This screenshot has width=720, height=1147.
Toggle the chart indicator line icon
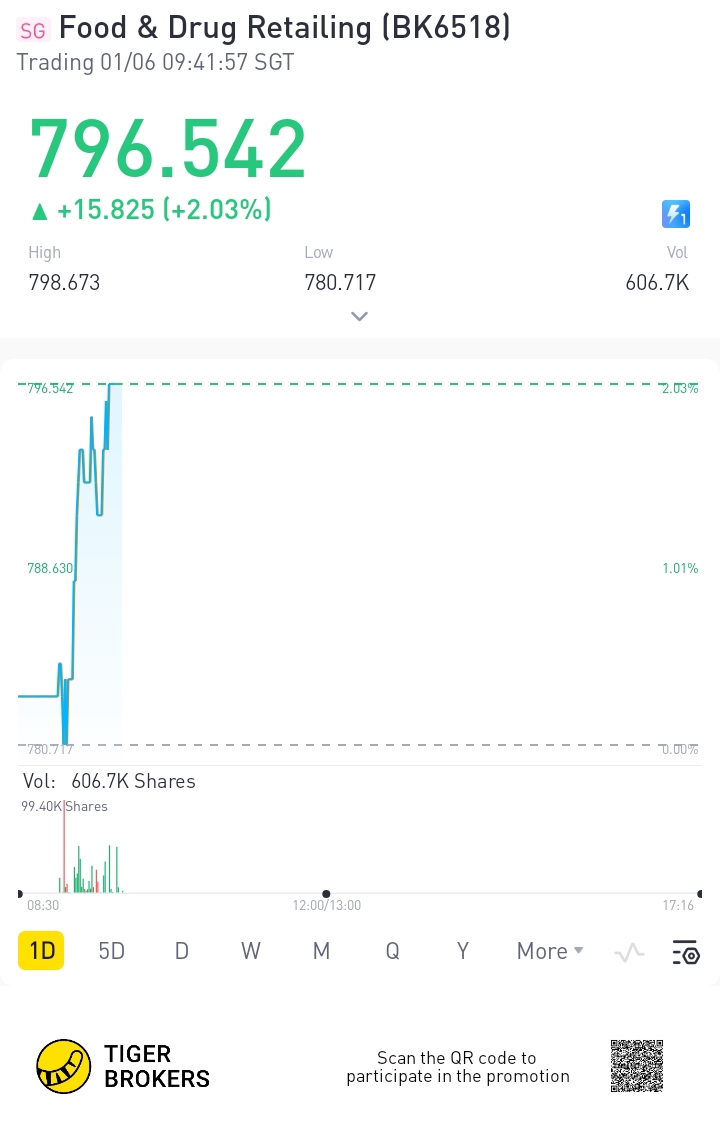[629, 952]
